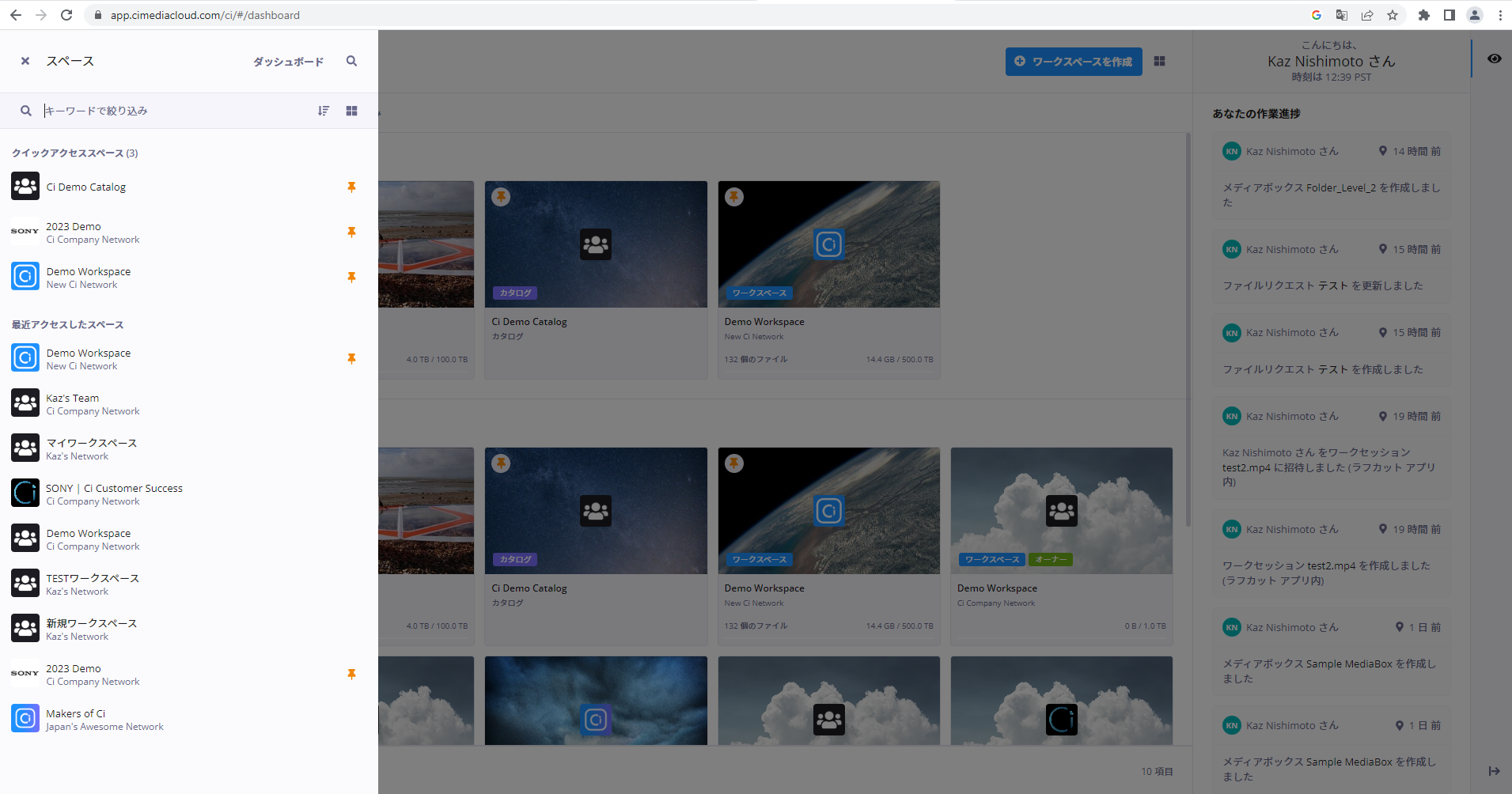The width and height of the screenshot is (1512, 794).
Task: Click Makers of Ci logo icon
Action: click(x=25, y=718)
